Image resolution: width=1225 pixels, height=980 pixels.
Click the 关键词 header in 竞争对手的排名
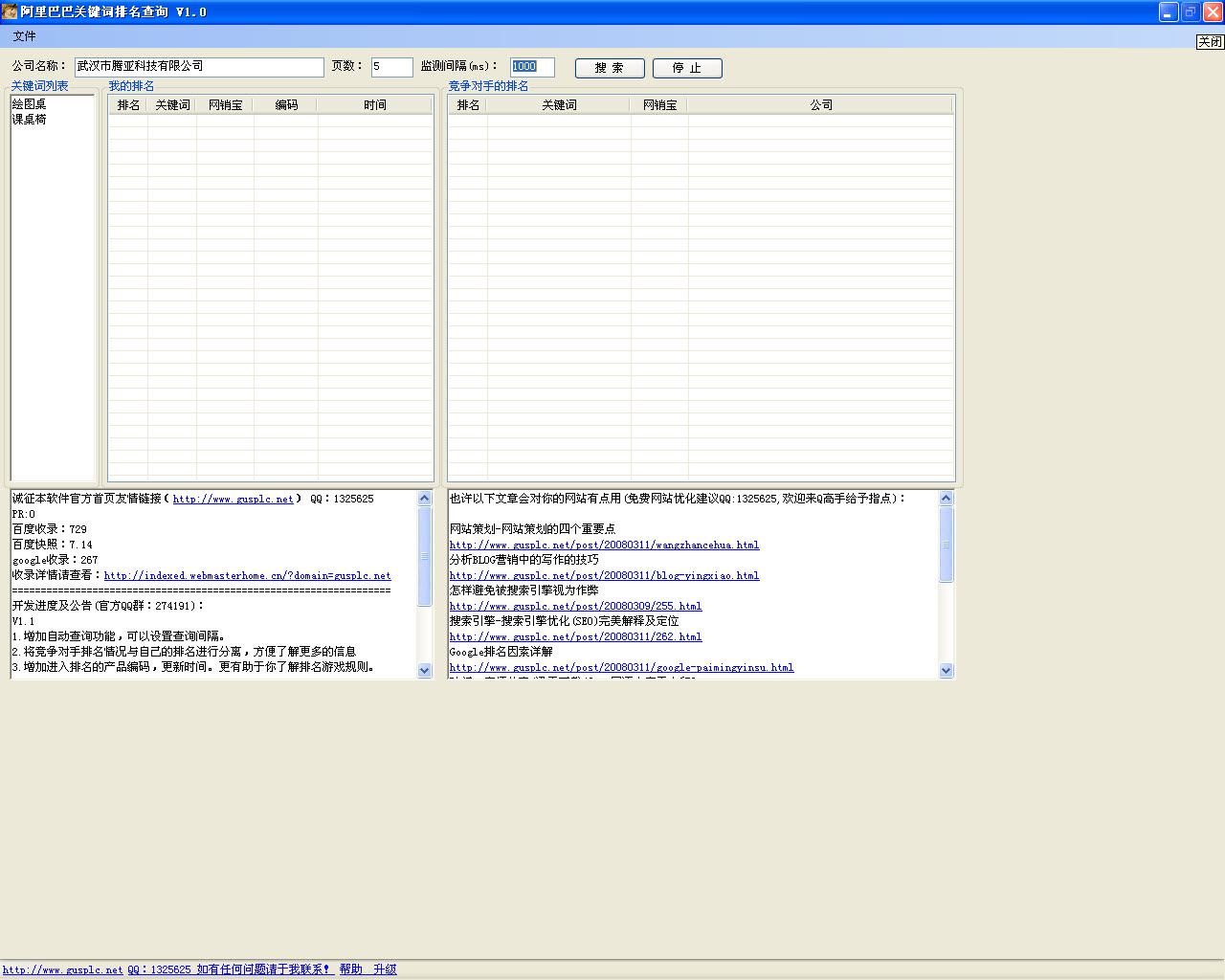pyautogui.click(x=559, y=105)
